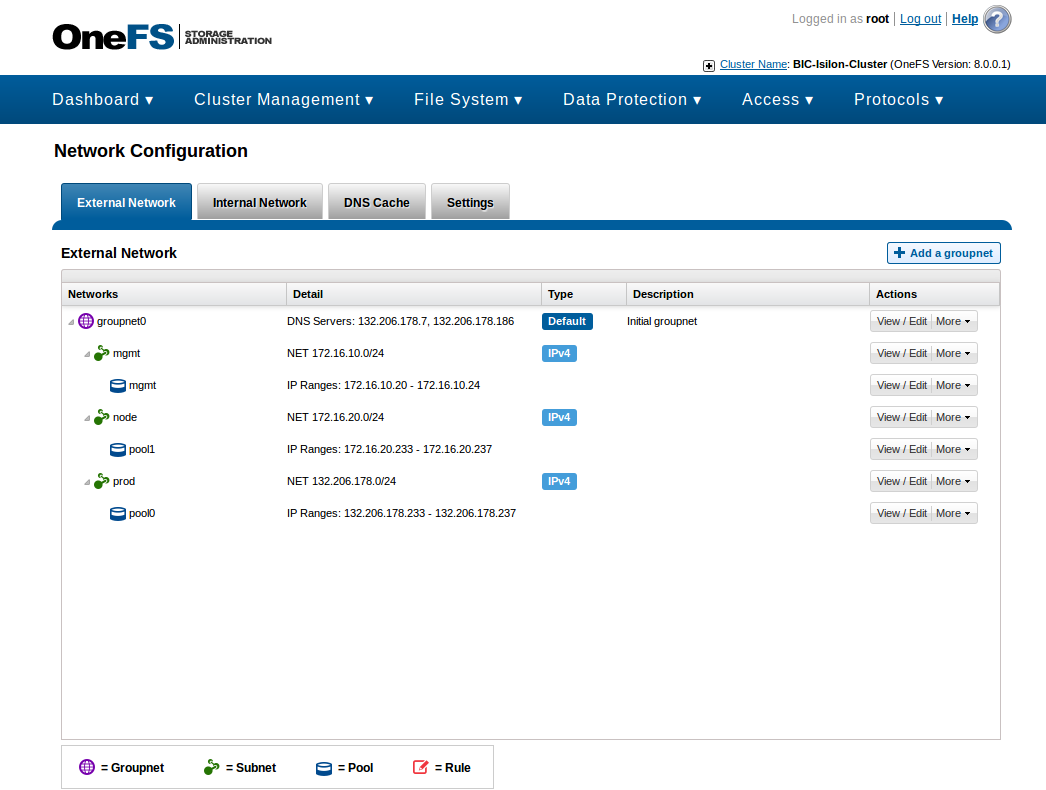The width and height of the screenshot is (1046, 790).
Task: Click the groupnet0 globe icon
Action: pyautogui.click(x=86, y=321)
